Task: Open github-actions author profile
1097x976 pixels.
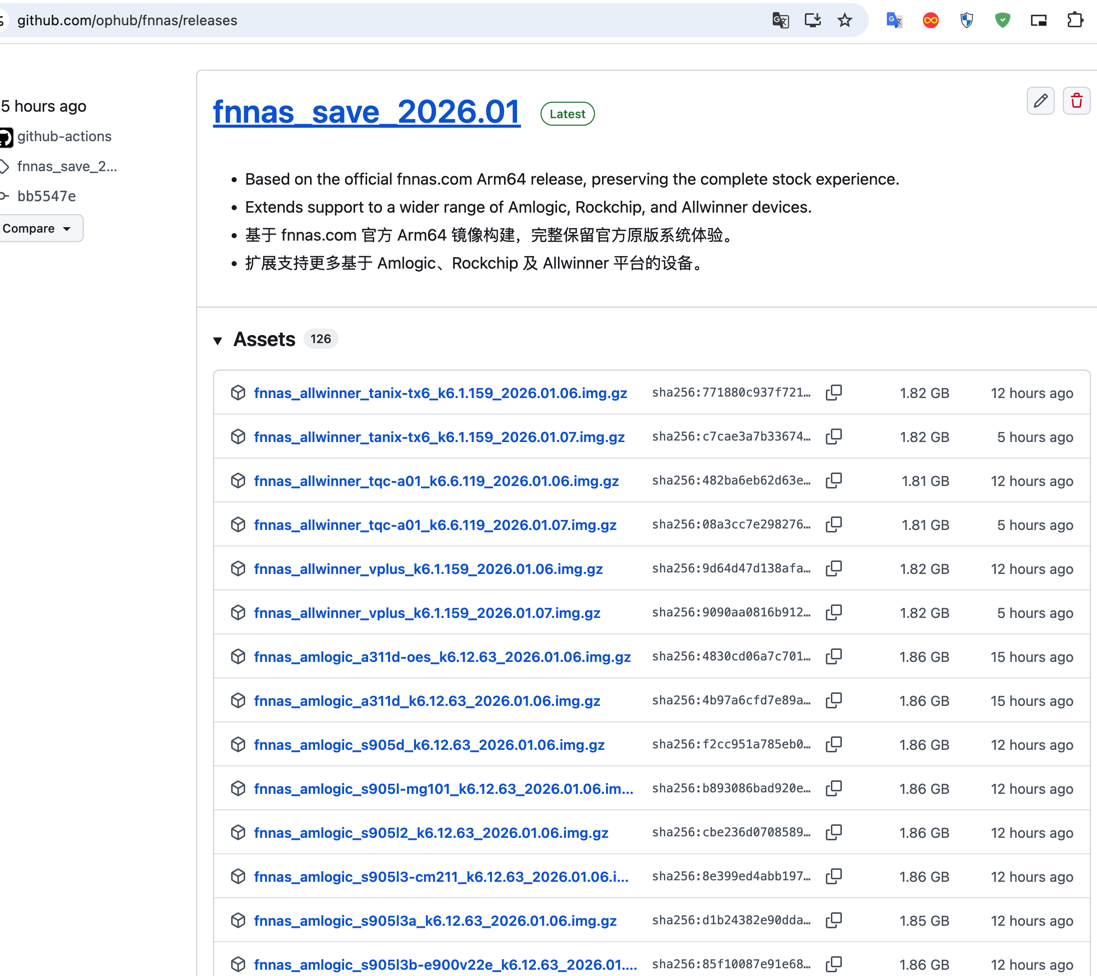Action: coord(64,136)
